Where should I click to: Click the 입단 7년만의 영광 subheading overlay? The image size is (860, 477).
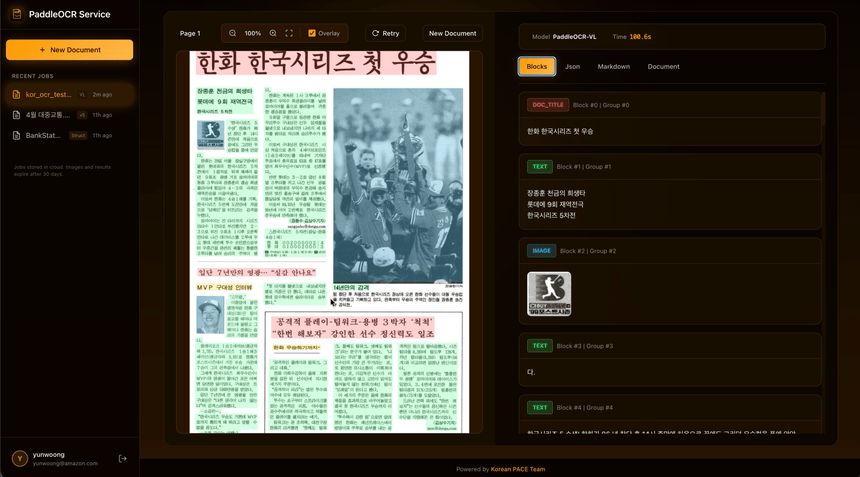257,272
